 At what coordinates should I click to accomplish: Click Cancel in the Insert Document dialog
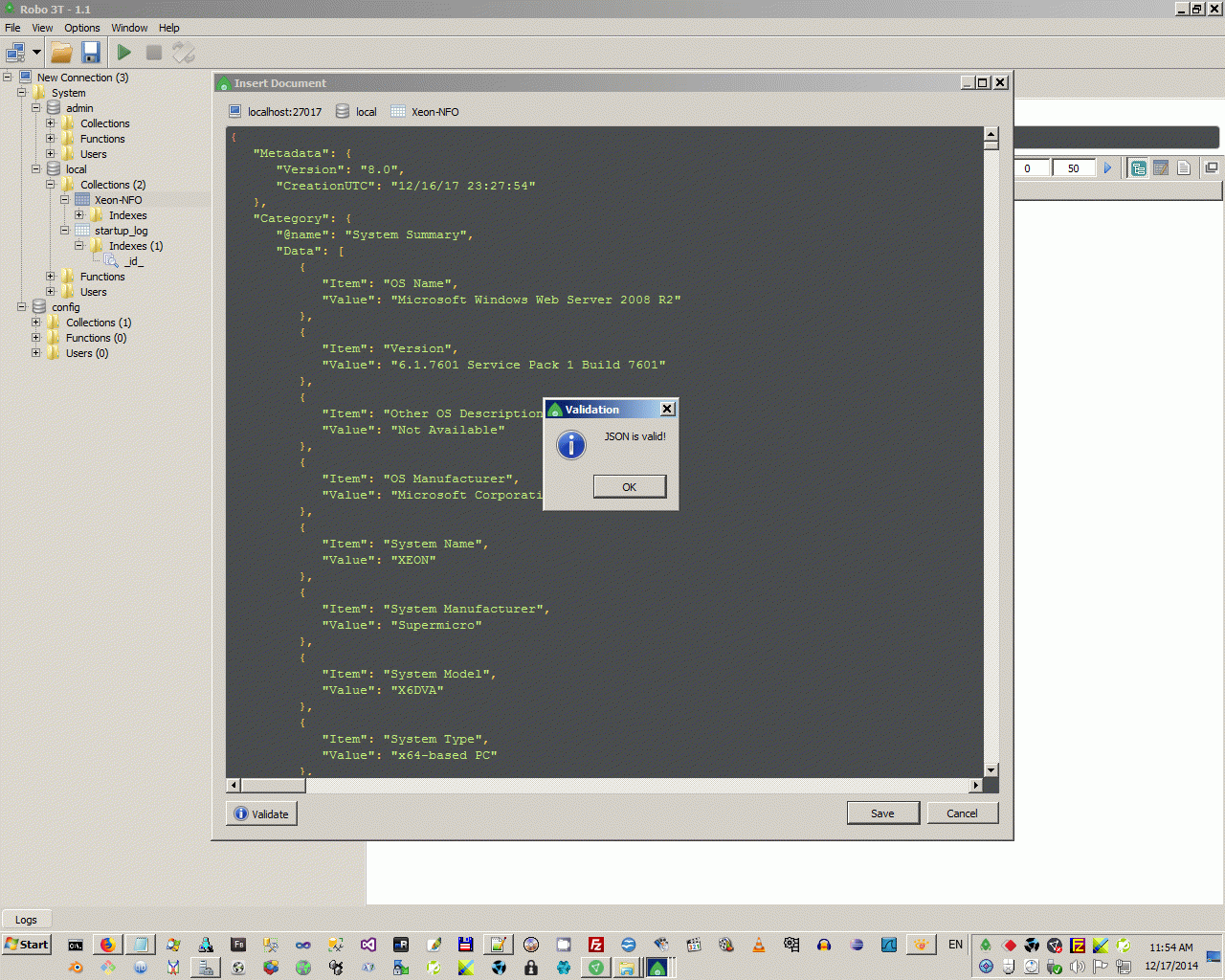click(x=962, y=813)
